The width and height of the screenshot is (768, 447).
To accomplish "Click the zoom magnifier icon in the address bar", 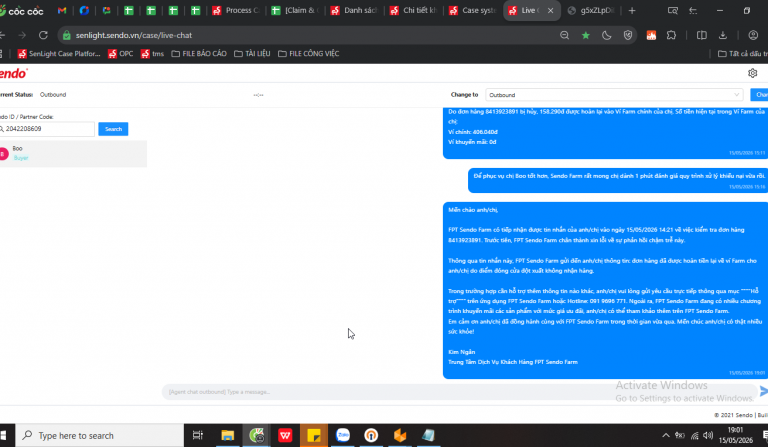I will click(x=564, y=35).
